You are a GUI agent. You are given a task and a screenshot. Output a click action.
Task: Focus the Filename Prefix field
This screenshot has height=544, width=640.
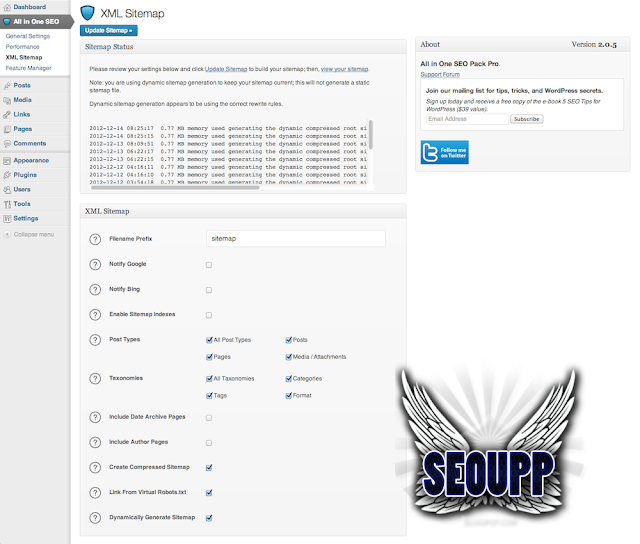(296, 239)
